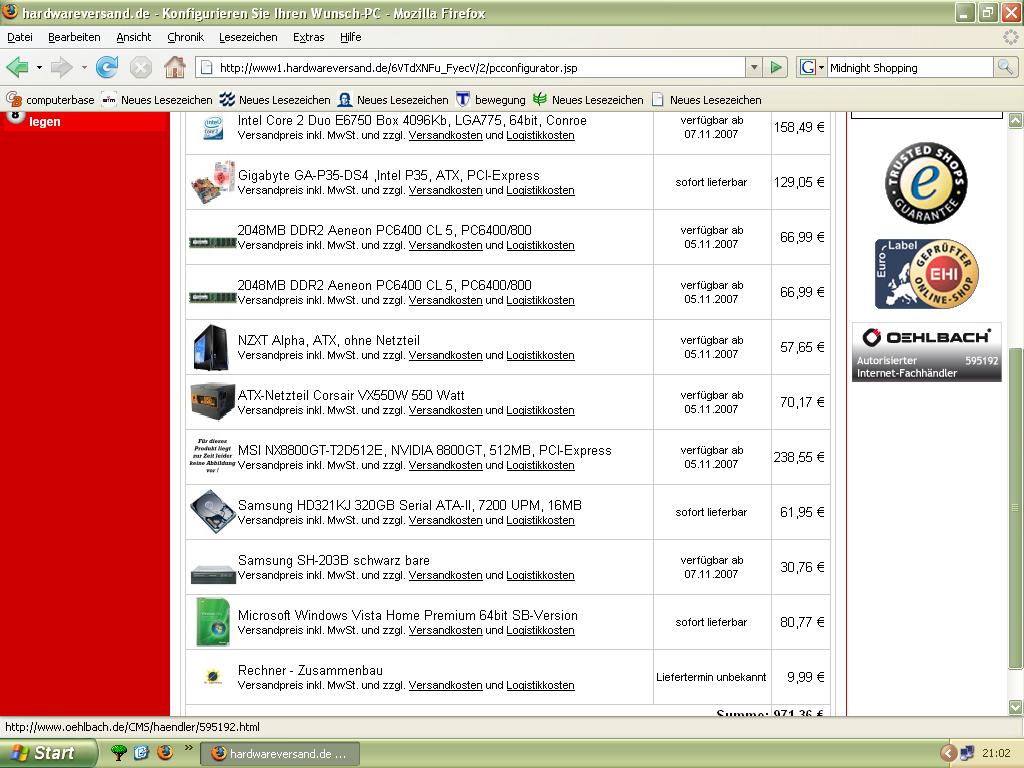Open the last Neues Lesezeichen page bookmark

pyautogui.click(x=707, y=100)
